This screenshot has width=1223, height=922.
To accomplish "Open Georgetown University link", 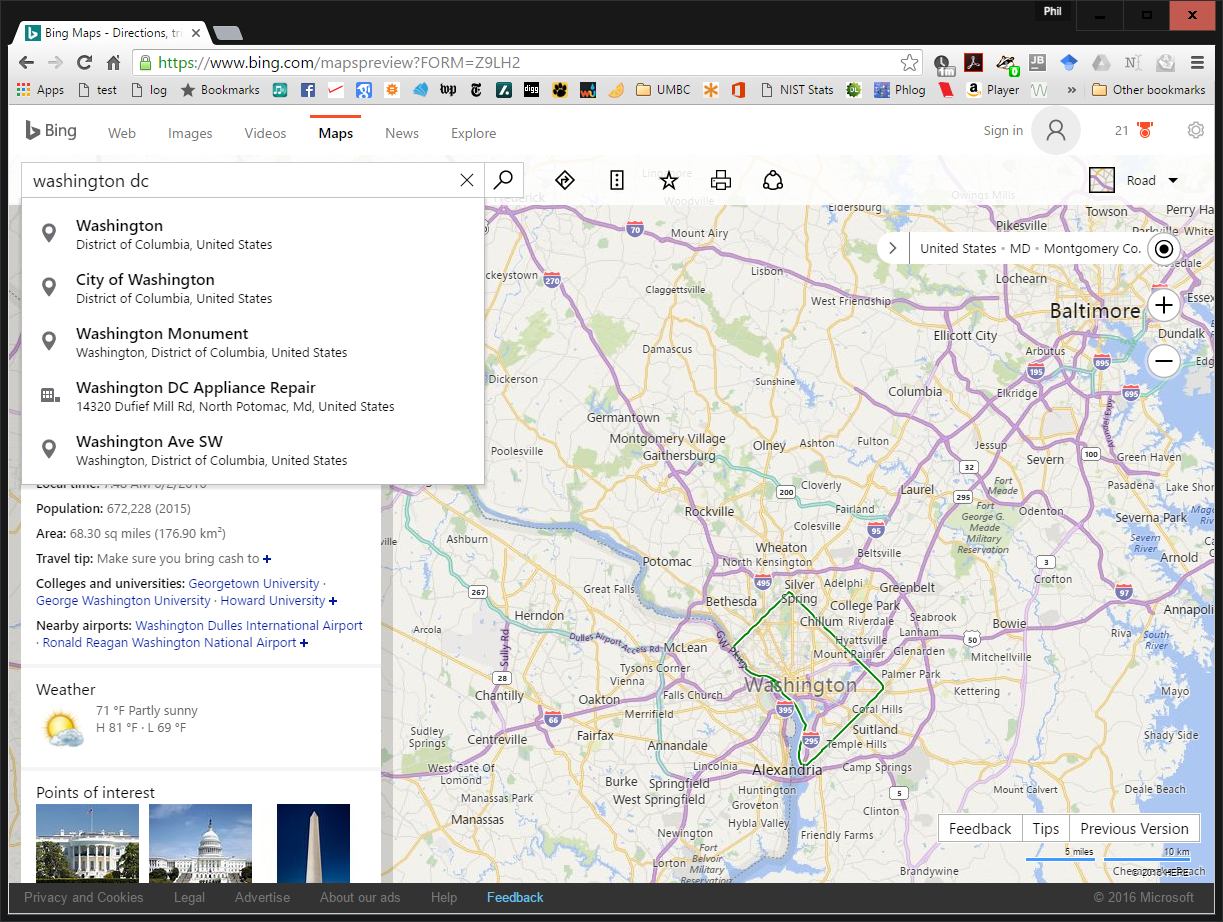I will pyautogui.click(x=254, y=584).
